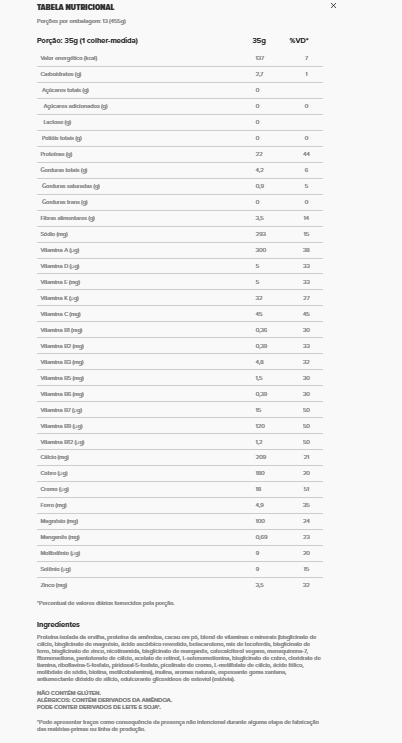
Task: Select the Valor energético (kcal) row
Action: pyautogui.click(x=180, y=58)
